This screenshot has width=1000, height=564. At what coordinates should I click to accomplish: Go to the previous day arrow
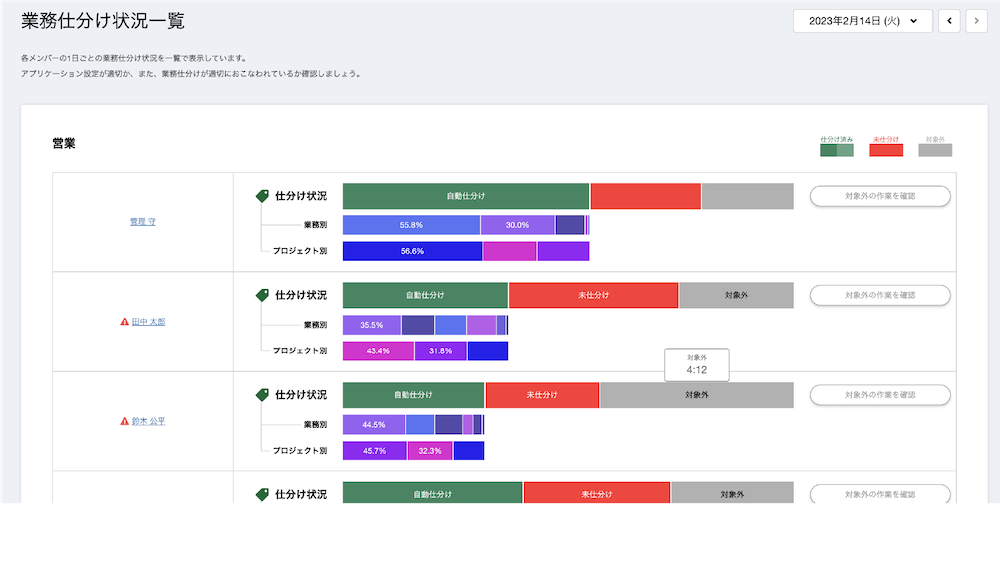click(949, 21)
